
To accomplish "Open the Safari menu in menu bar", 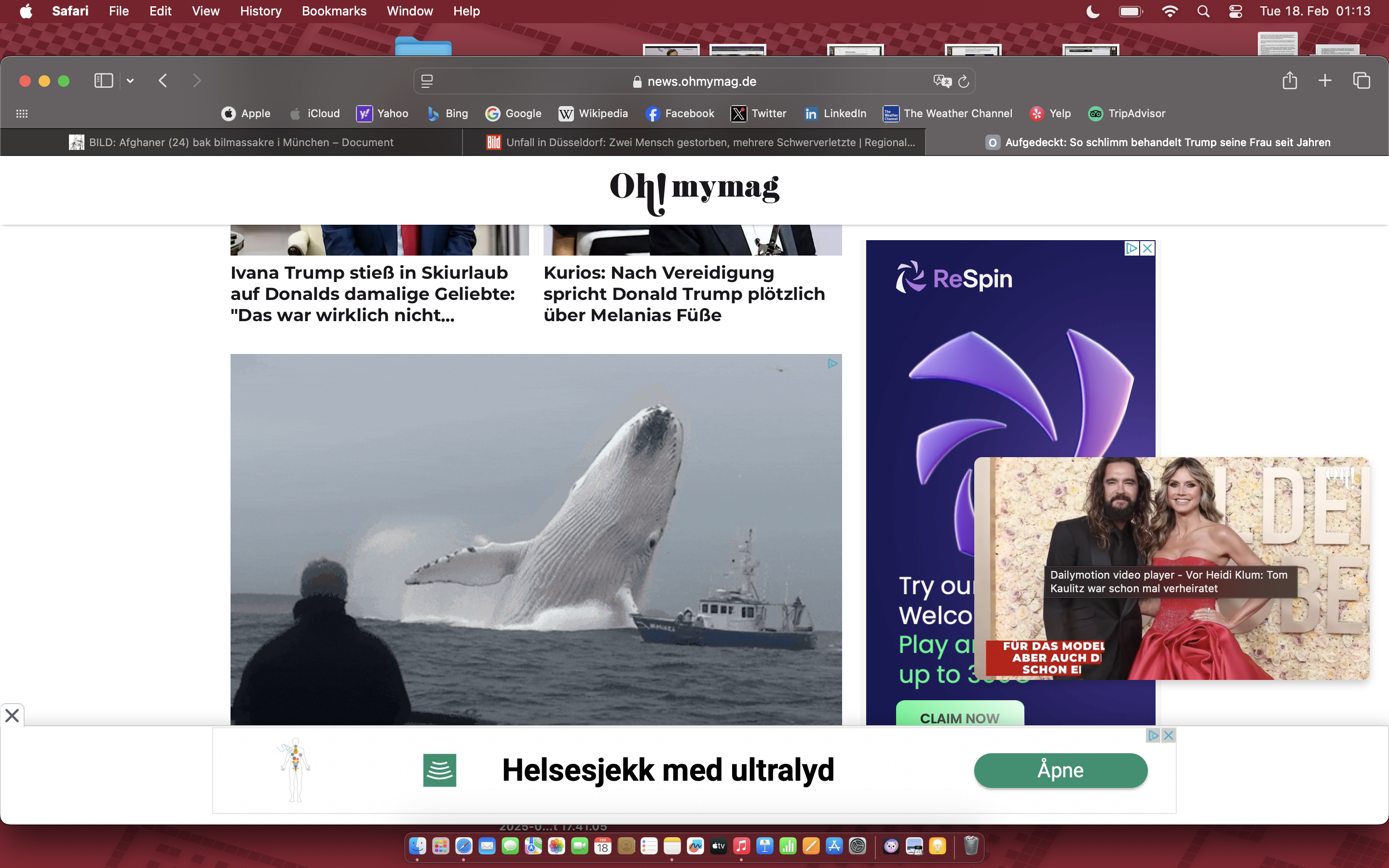I will 70,11.
